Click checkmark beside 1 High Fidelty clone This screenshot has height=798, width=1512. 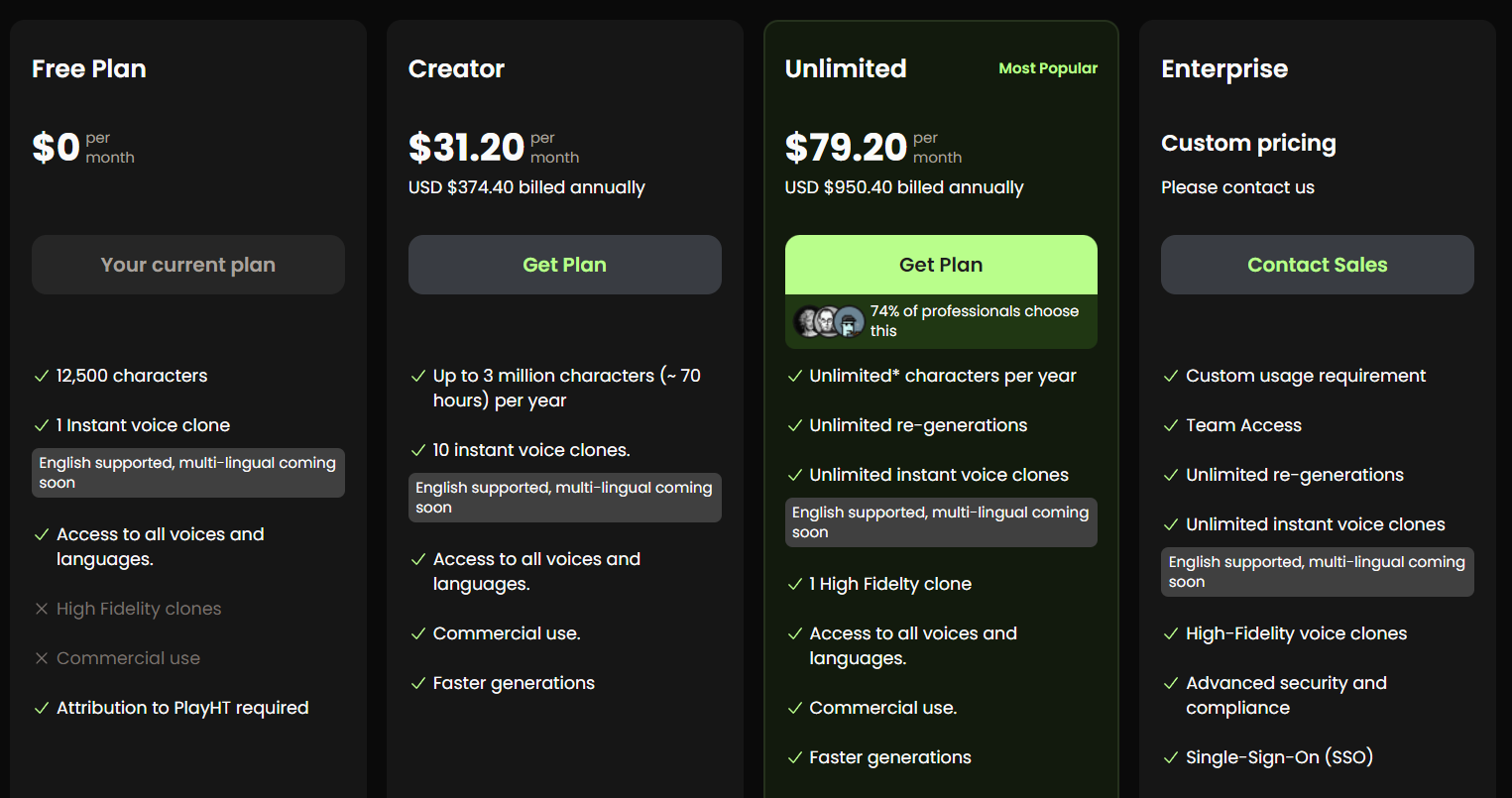tap(795, 585)
